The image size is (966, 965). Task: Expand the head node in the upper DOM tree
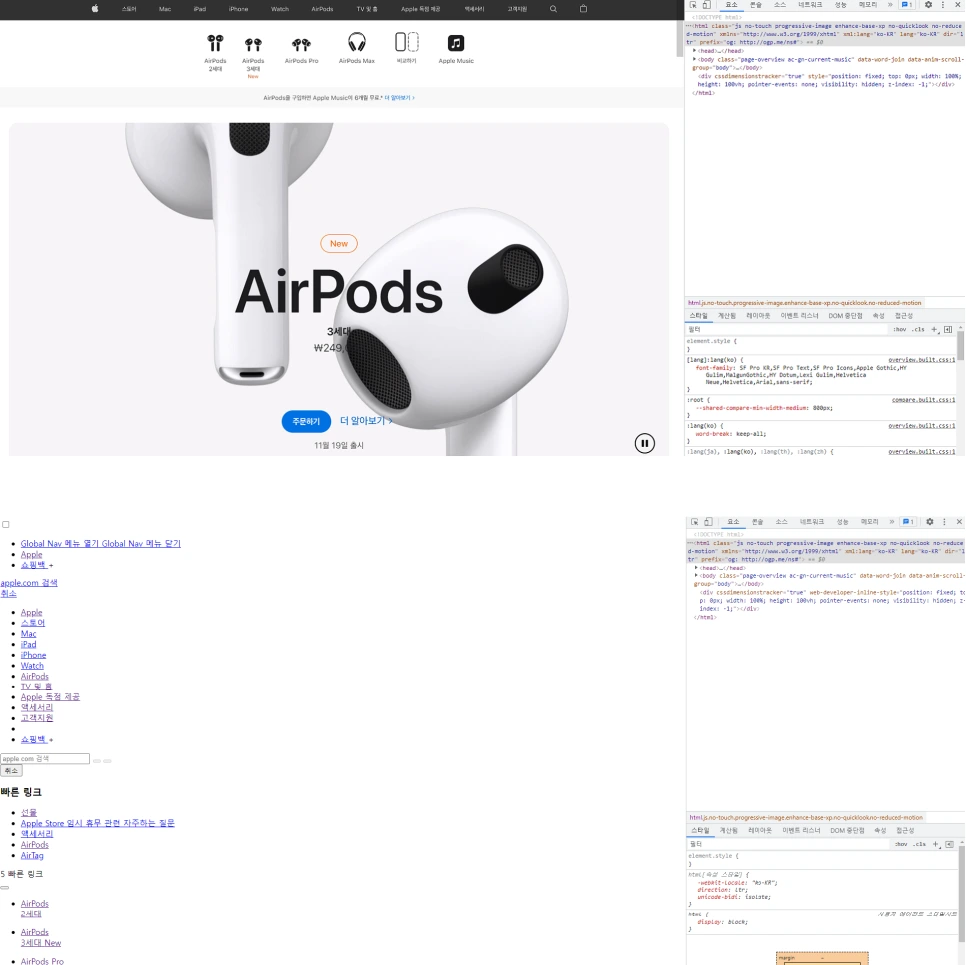click(x=694, y=51)
